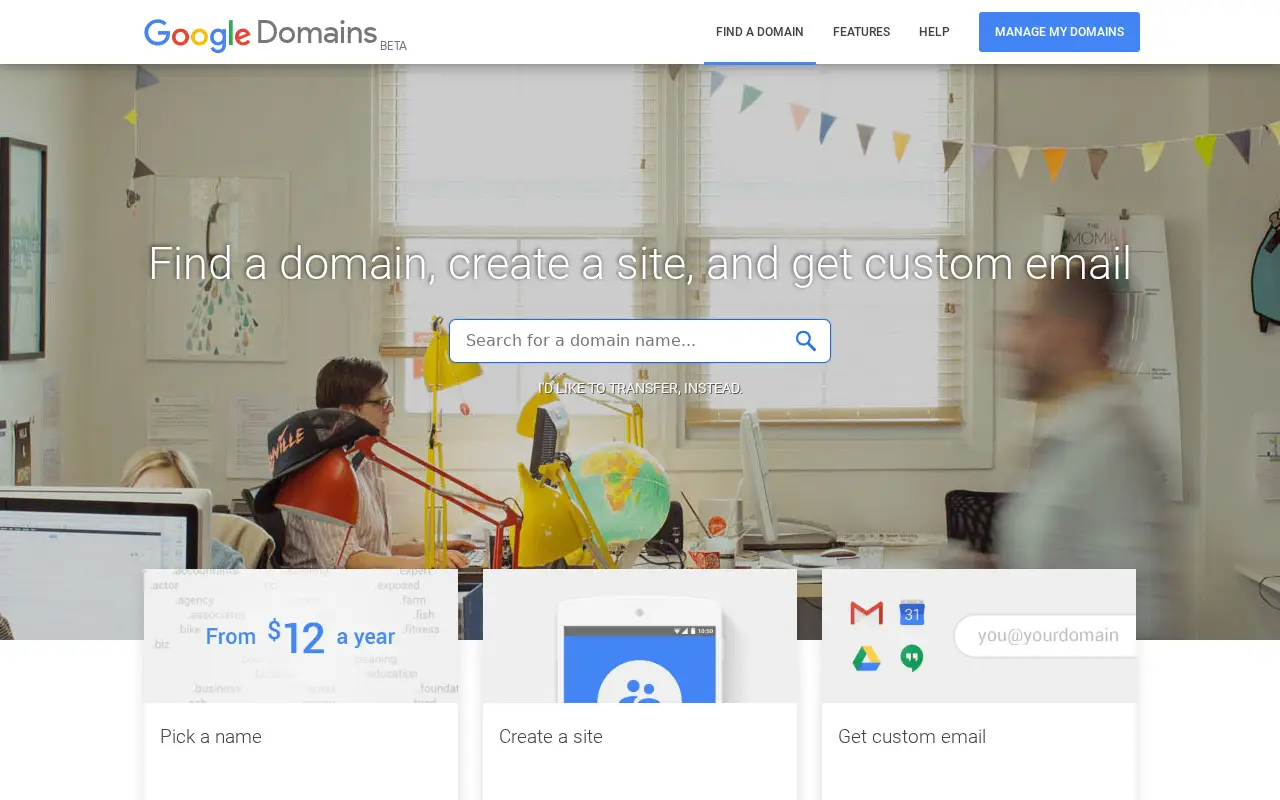Image resolution: width=1280 pixels, height=800 pixels.
Task: Click the Google Domains logo
Action: pyautogui.click(x=261, y=34)
